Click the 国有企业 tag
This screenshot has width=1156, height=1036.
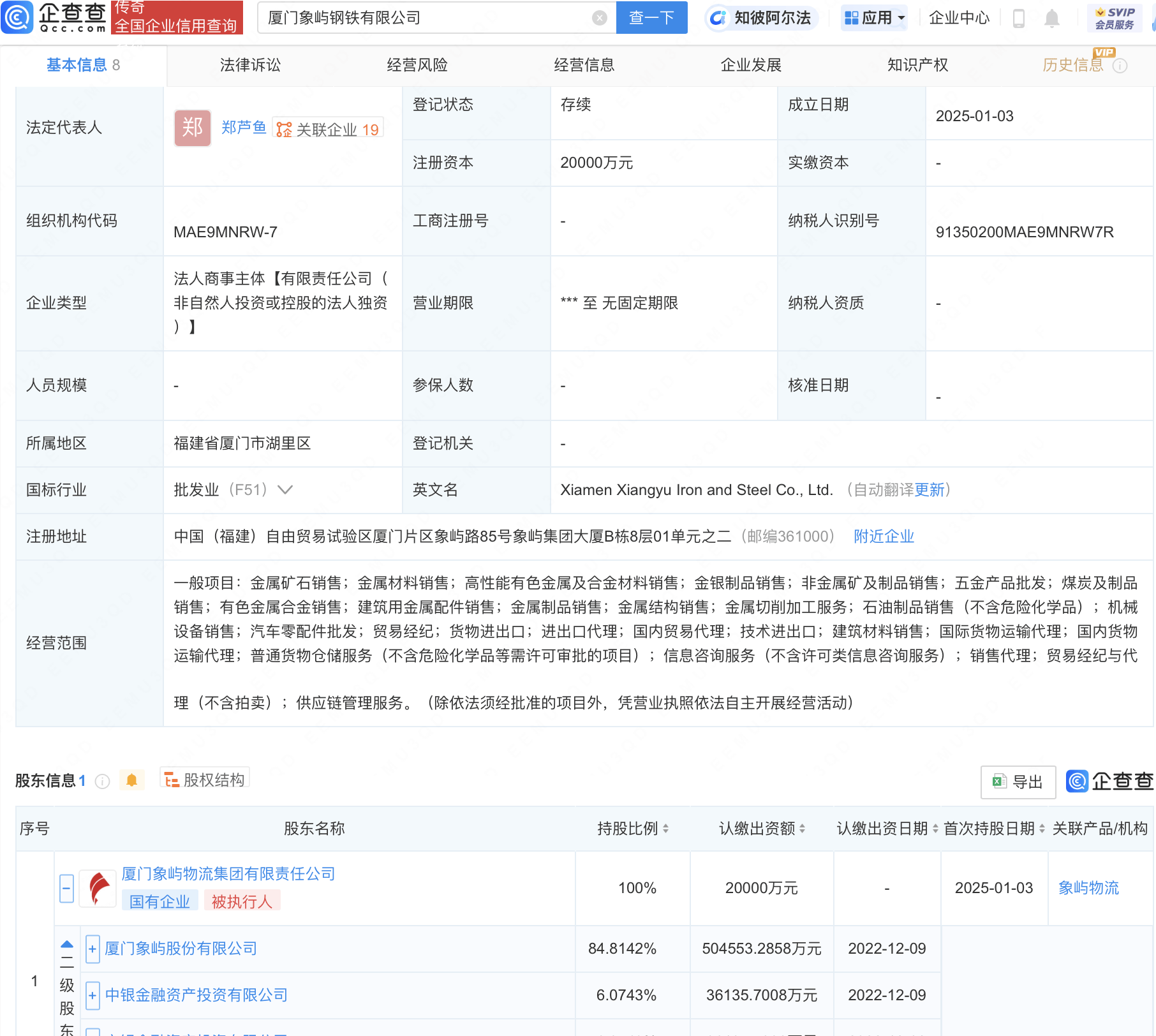(159, 901)
